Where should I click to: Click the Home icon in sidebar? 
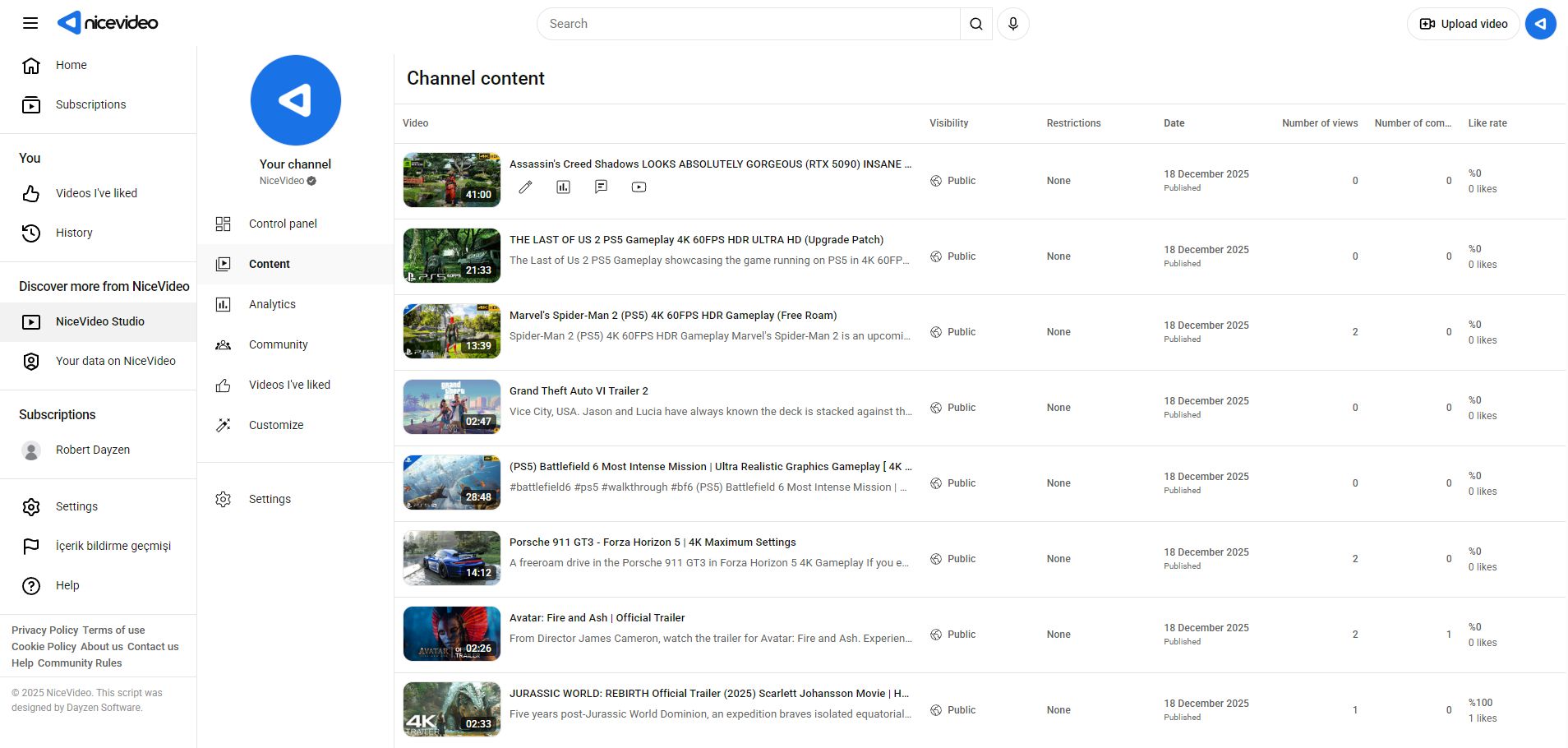click(31, 65)
